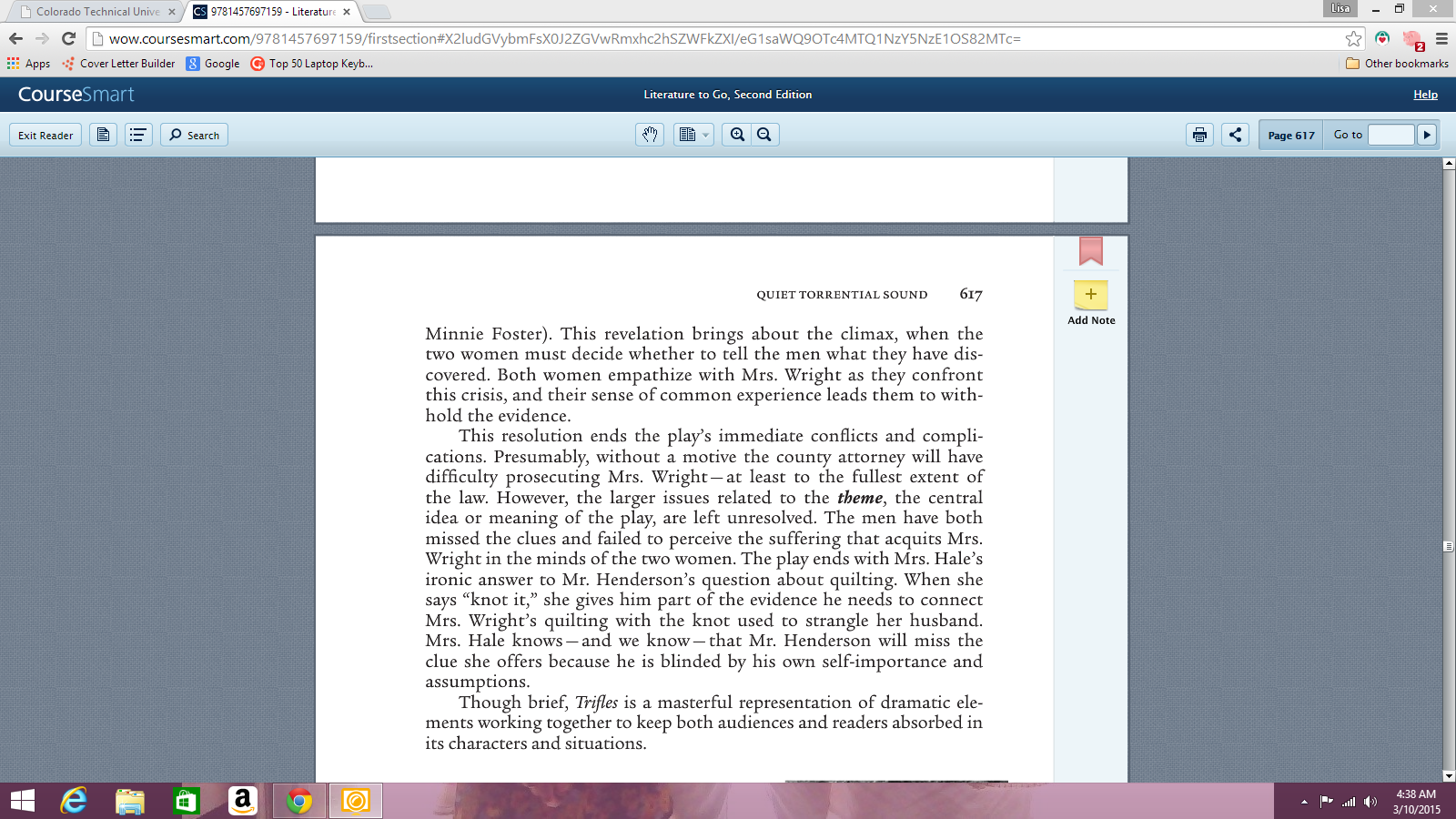The height and width of the screenshot is (819, 1456).
Task: Click the Page 617 indicator
Action: click(1291, 135)
